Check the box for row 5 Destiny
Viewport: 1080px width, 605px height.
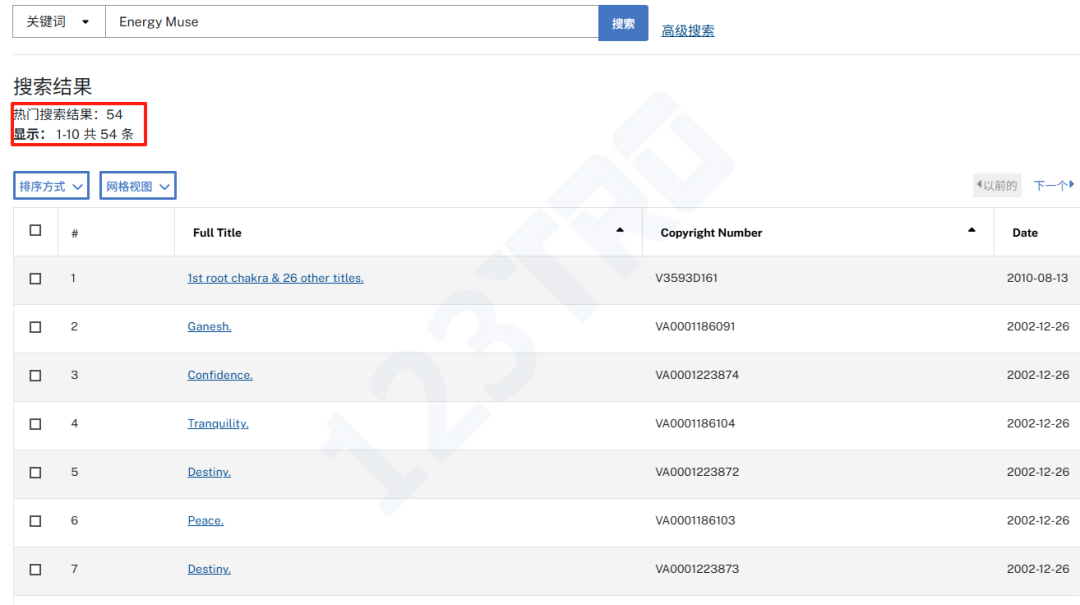35,473
